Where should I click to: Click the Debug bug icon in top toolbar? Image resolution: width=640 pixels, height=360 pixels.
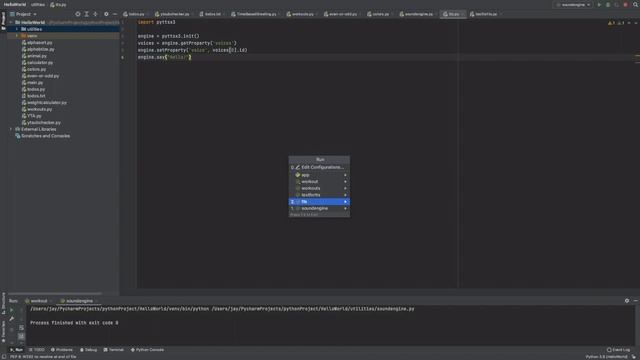tap(608, 5)
